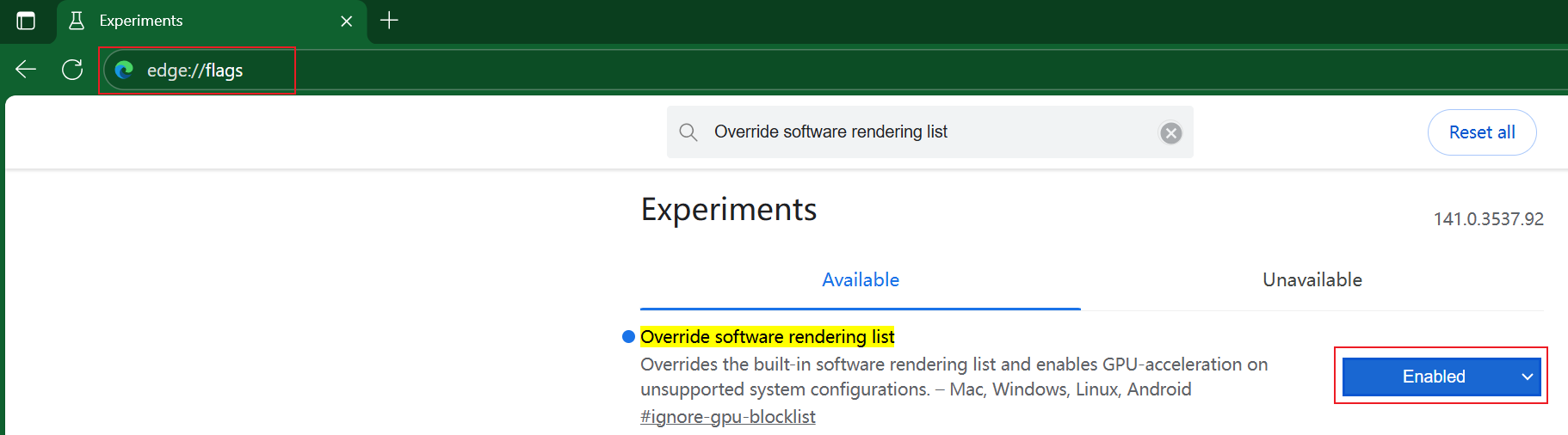The width and height of the screenshot is (1568, 435).
Task: Click the flags search text box
Action: click(x=929, y=132)
